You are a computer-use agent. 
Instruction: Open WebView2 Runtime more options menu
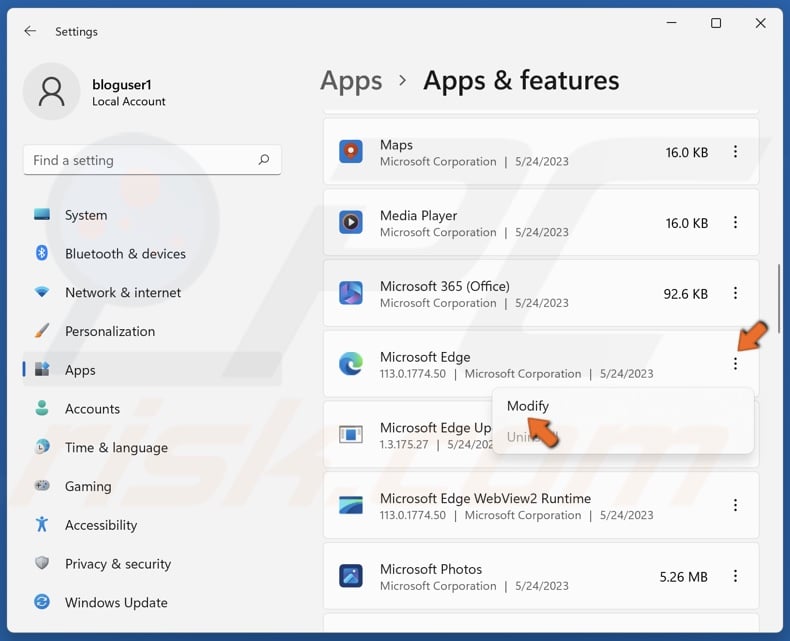[x=735, y=505]
